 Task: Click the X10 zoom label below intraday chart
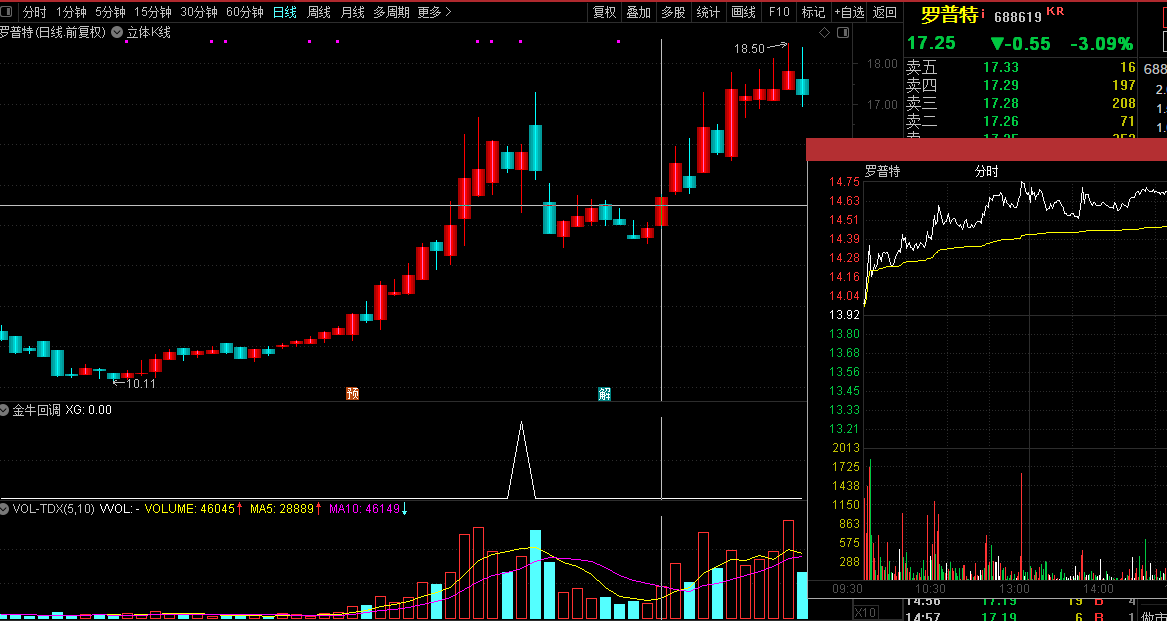865,611
